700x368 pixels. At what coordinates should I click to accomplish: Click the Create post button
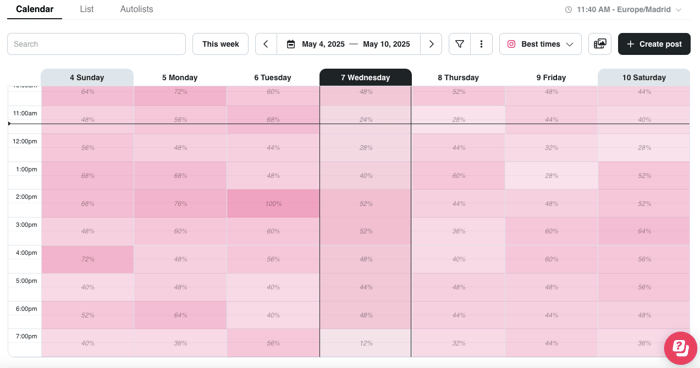pos(654,44)
